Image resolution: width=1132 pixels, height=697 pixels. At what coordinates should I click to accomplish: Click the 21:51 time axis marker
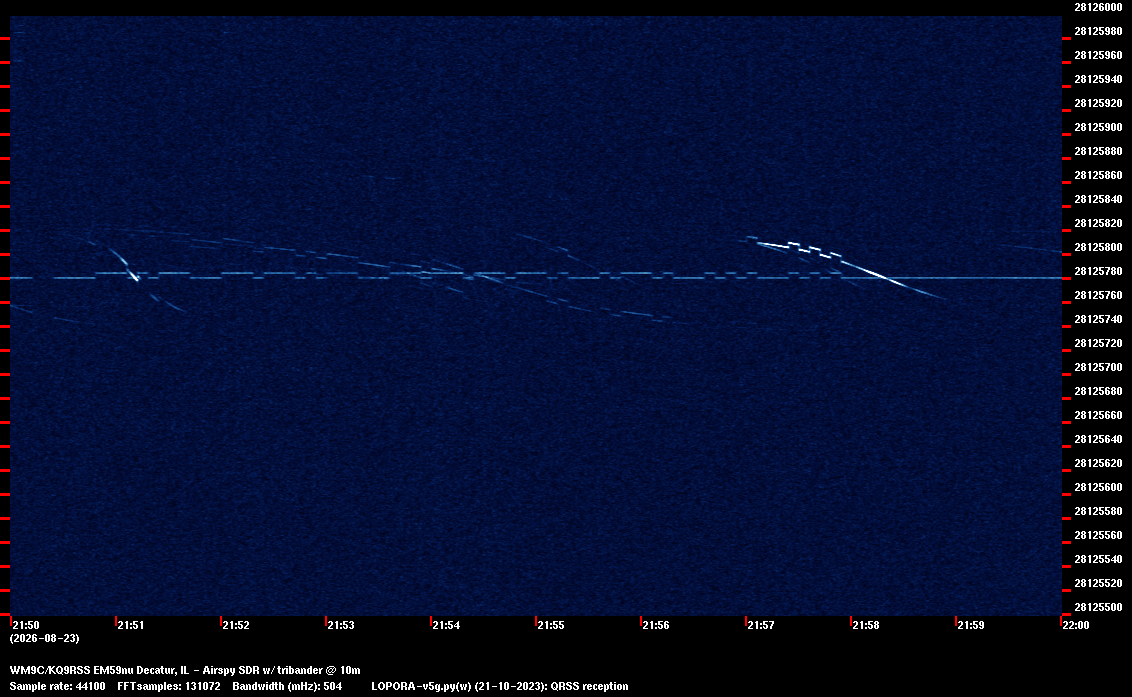point(131,625)
